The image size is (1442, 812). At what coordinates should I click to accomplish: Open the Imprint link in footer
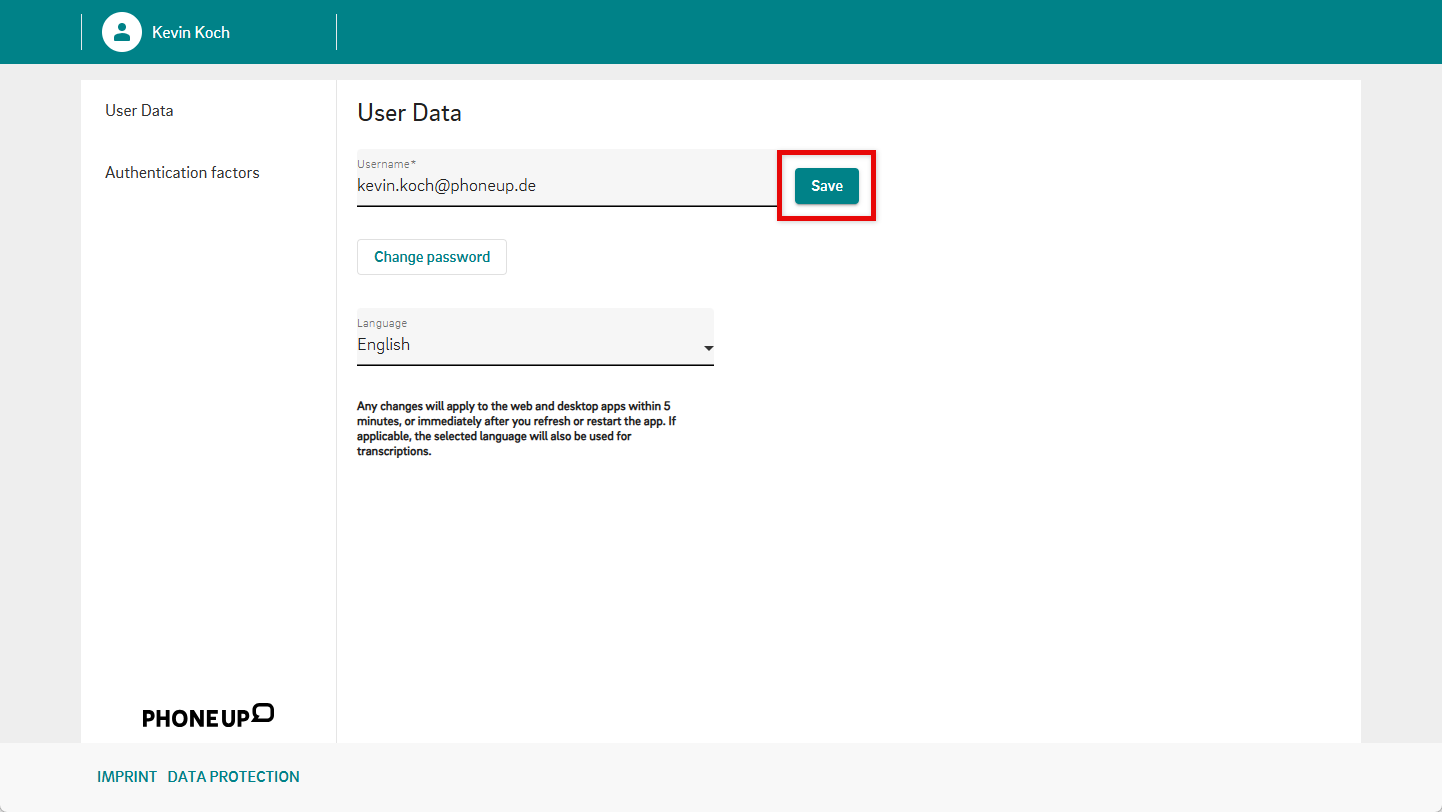(127, 777)
